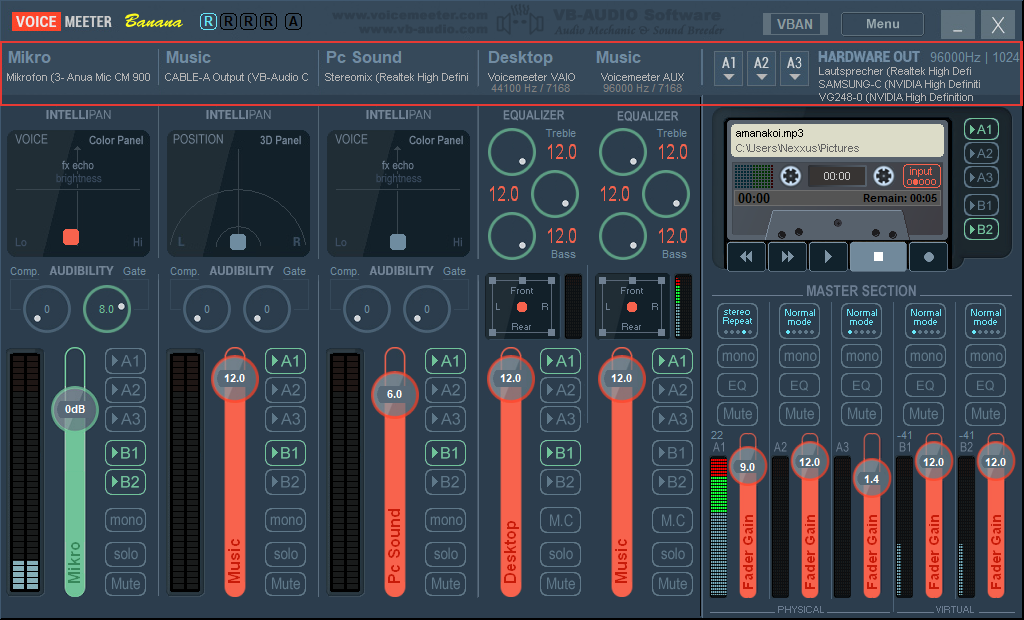Toggle cassette playback to B2 bus

pos(981,229)
